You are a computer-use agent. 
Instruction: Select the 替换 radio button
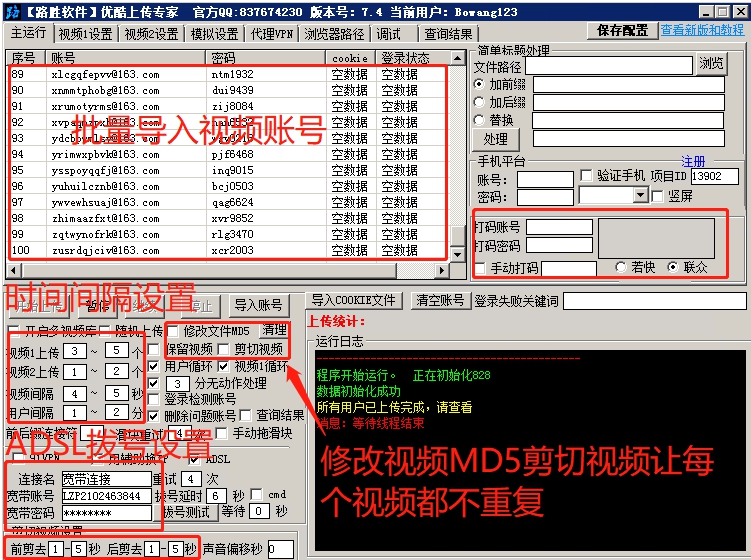point(479,120)
